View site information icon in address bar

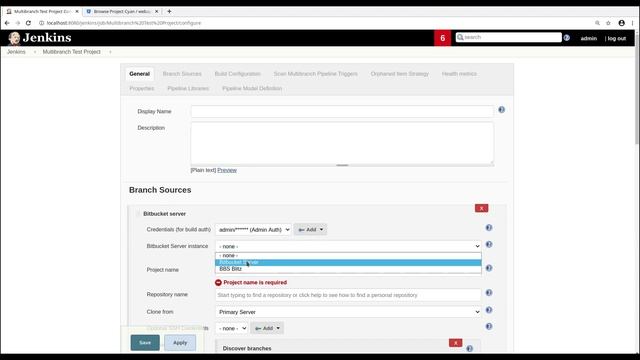coord(41,23)
